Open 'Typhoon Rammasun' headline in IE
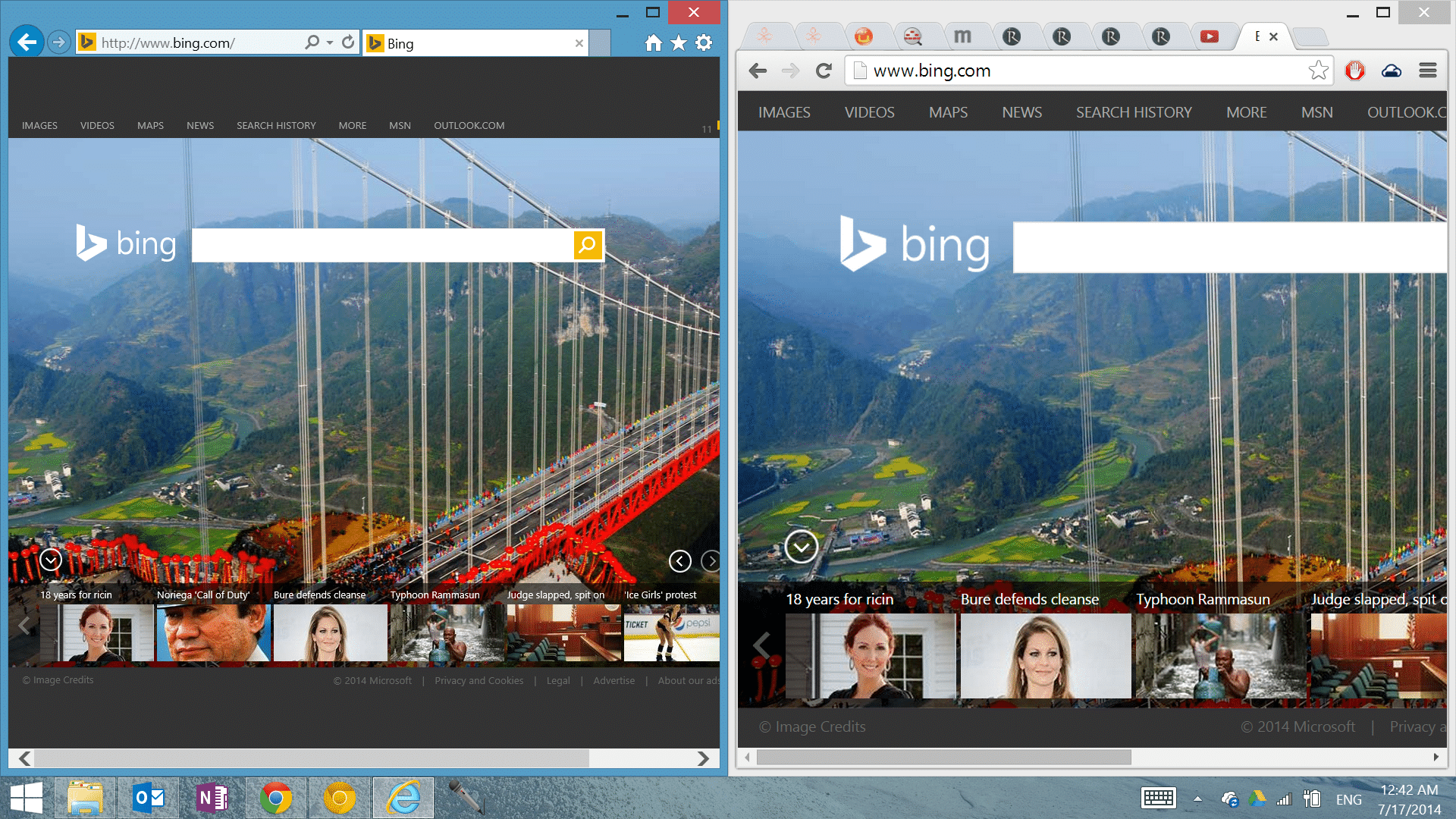This screenshot has height=819, width=1456. click(x=435, y=595)
